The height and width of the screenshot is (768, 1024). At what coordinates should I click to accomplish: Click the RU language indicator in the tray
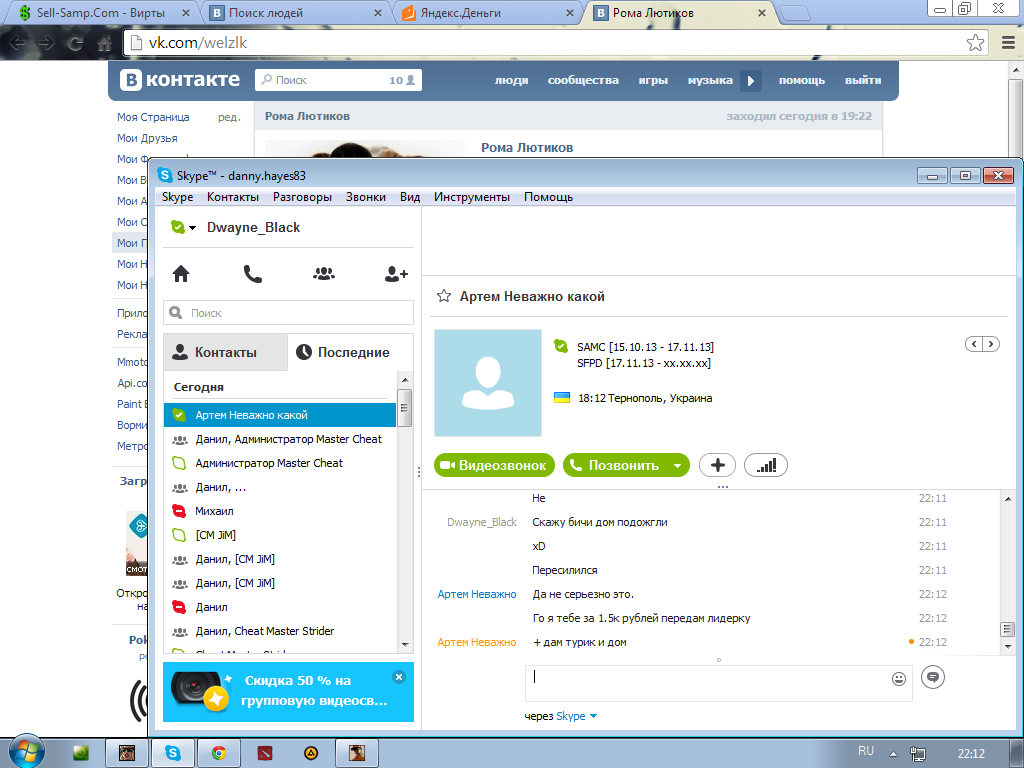point(866,751)
